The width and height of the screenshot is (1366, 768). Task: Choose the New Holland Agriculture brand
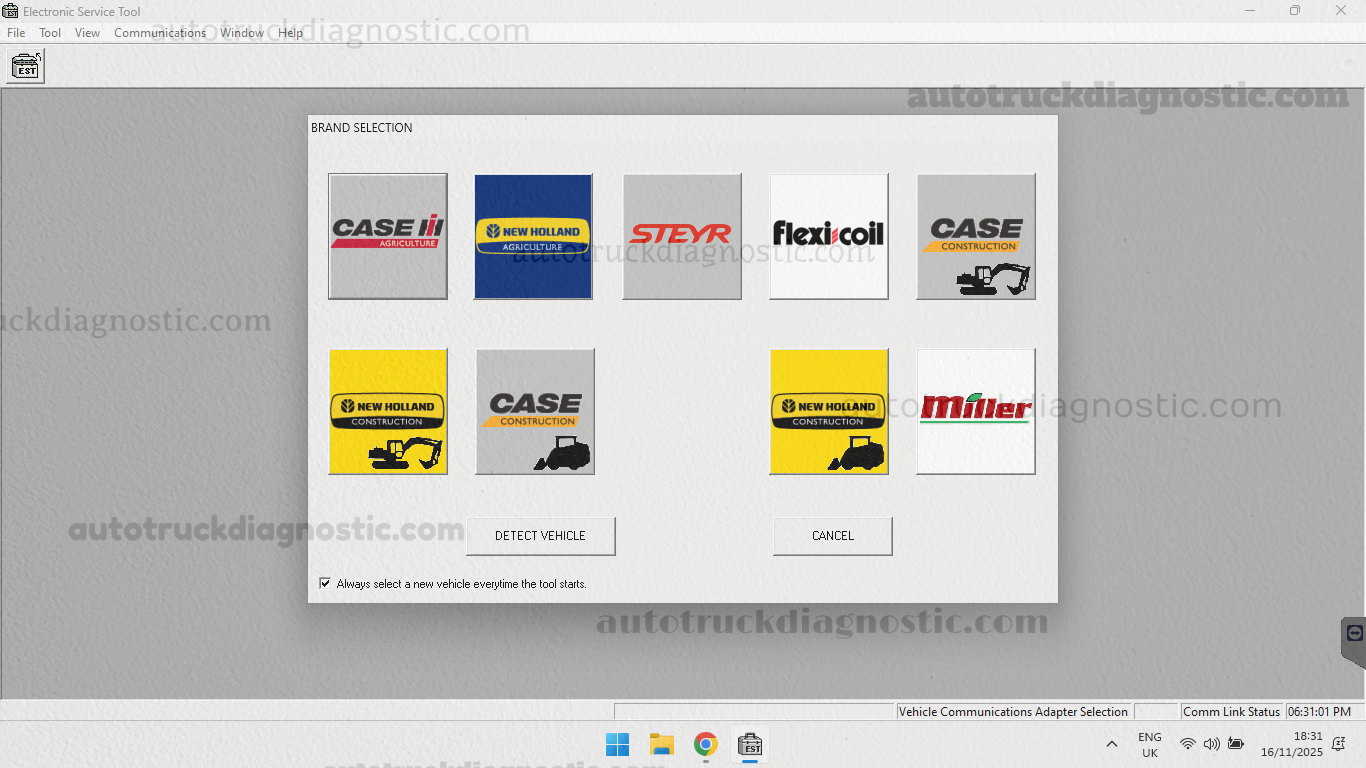point(533,236)
